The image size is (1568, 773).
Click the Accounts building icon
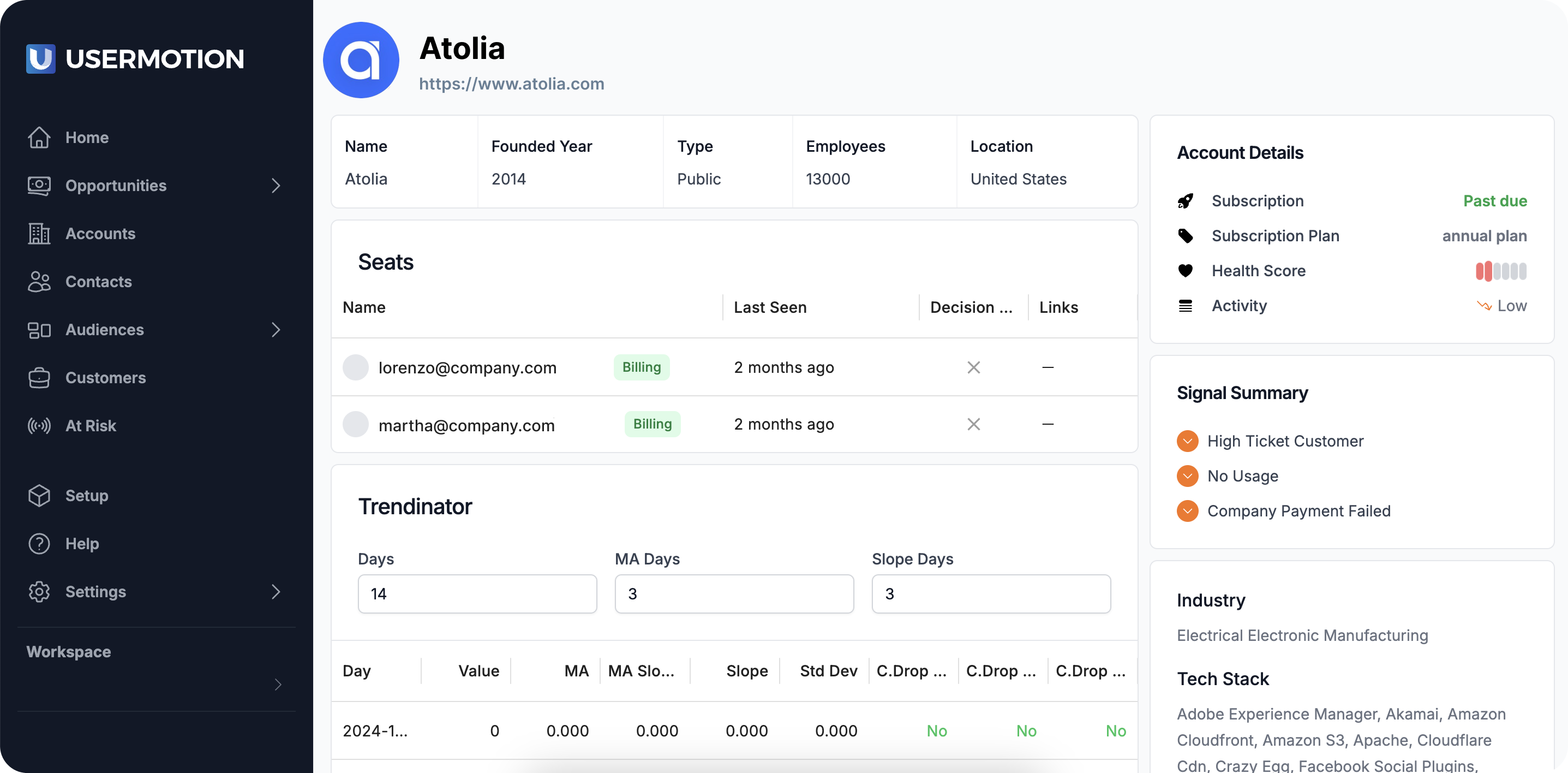click(x=39, y=233)
